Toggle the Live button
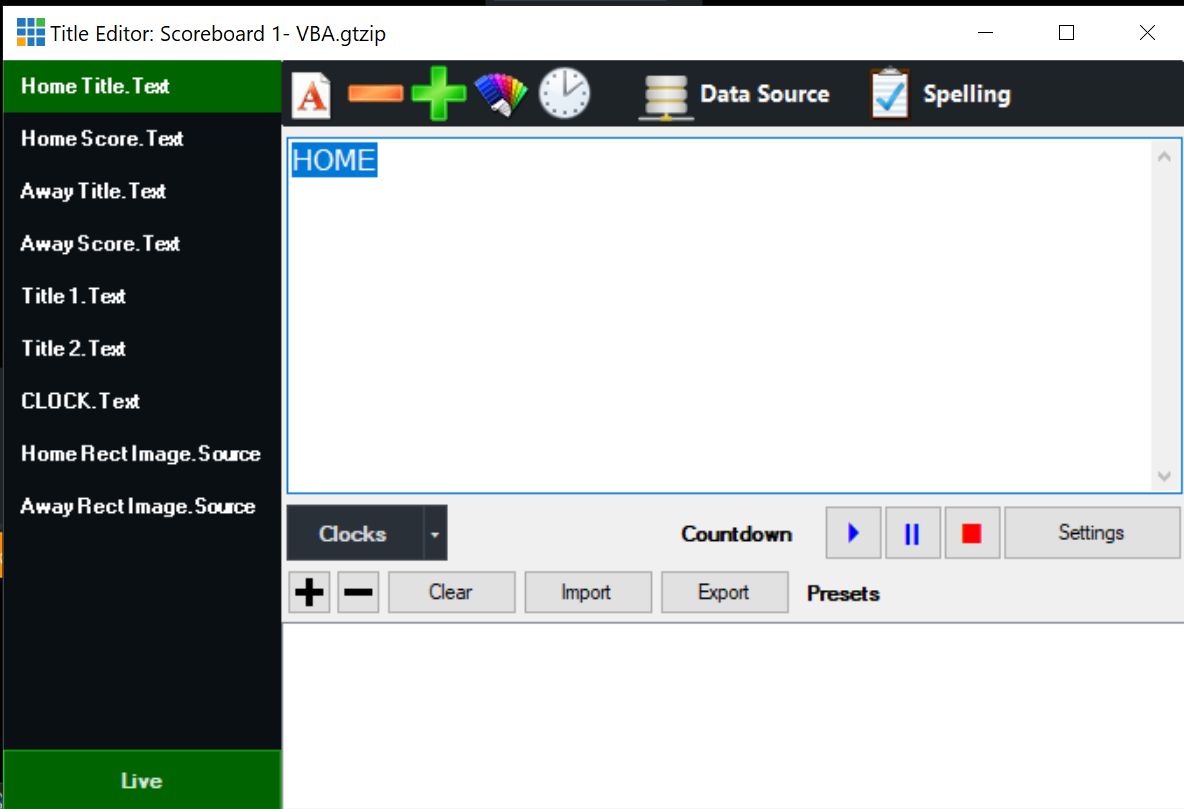The width and height of the screenshot is (1184, 809). click(x=141, y=780)
